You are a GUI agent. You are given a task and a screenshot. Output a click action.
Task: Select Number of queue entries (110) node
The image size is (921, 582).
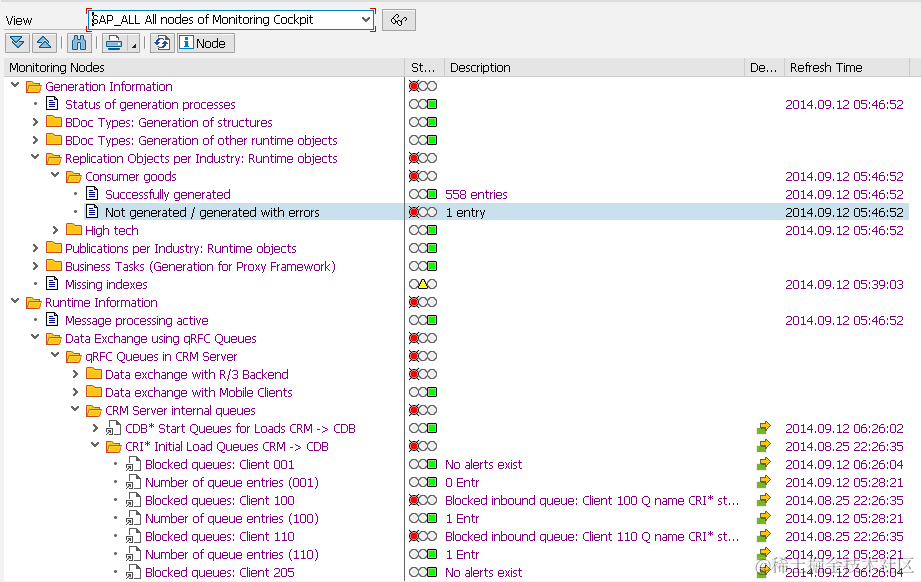(231, 554)
